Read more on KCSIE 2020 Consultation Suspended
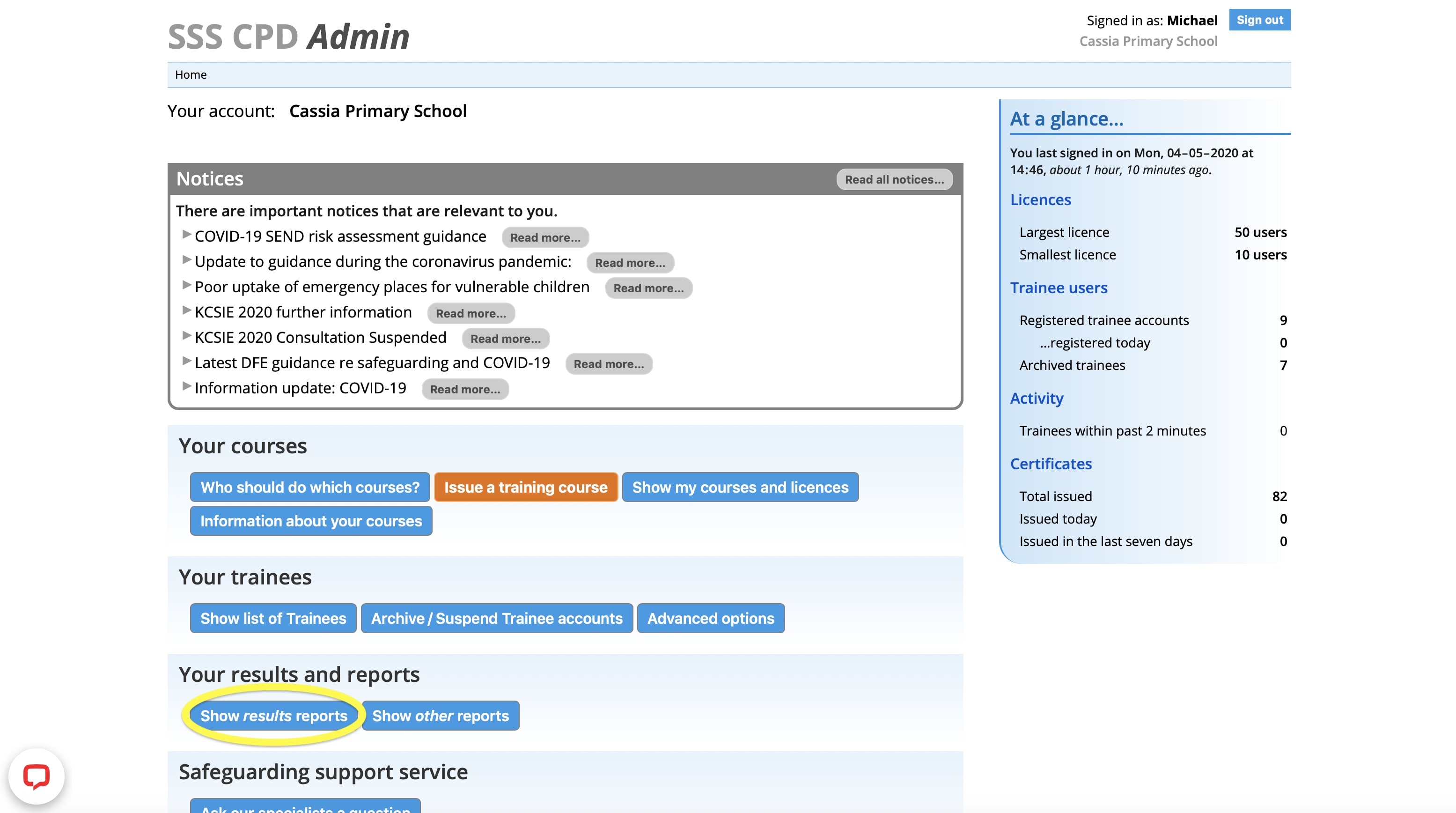The width and height of the screenshot is (1456, 813). point(505,339)
